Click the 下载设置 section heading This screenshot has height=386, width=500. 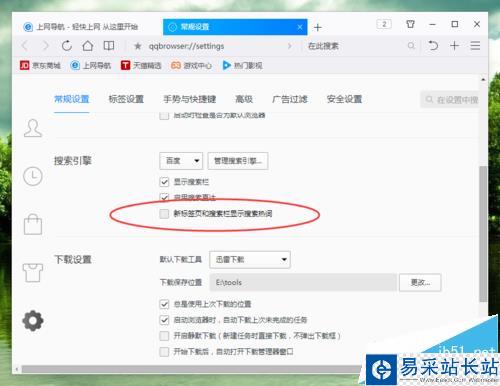tap(73, 260)
